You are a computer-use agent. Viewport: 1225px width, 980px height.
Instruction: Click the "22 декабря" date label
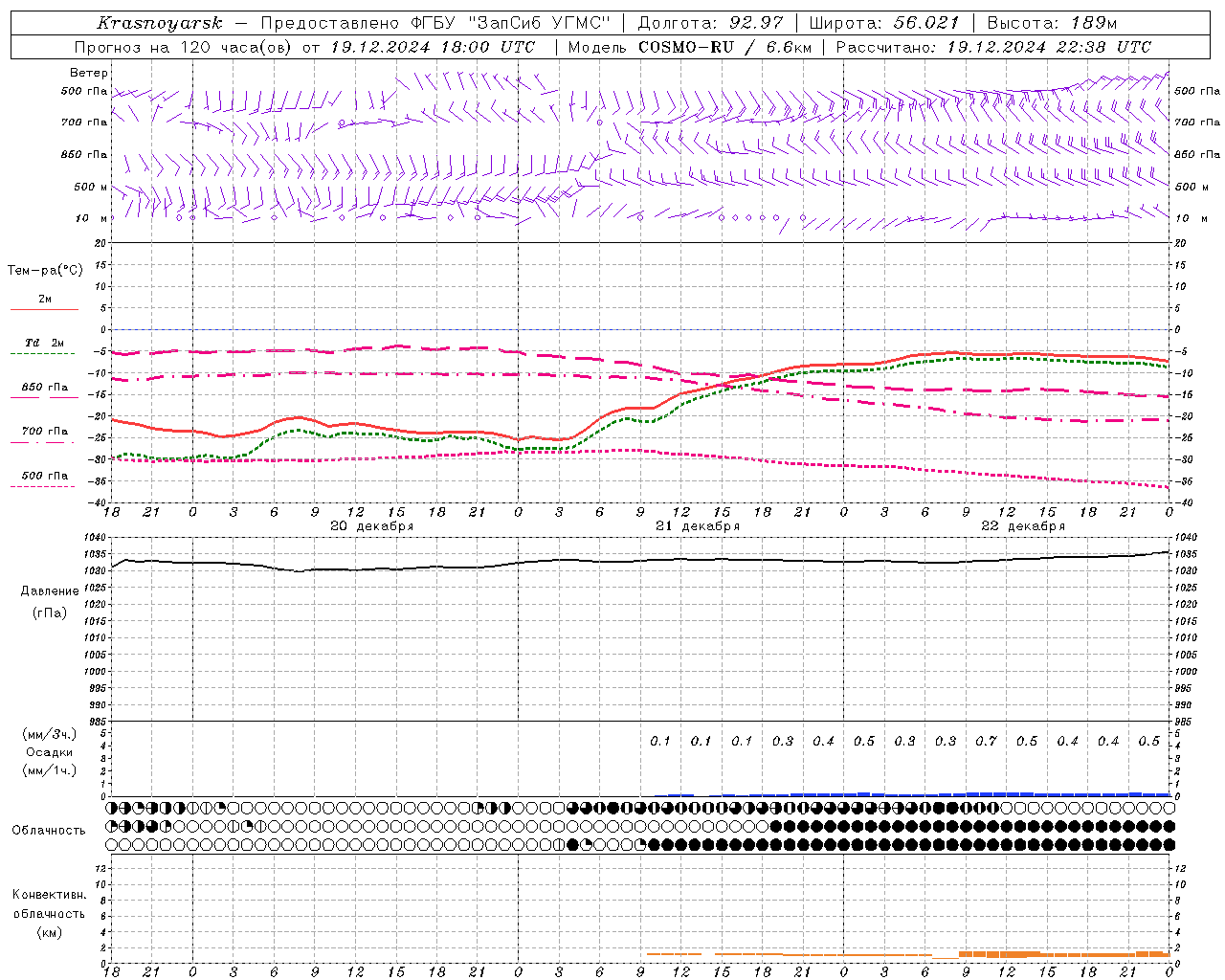click(1023, 526)
